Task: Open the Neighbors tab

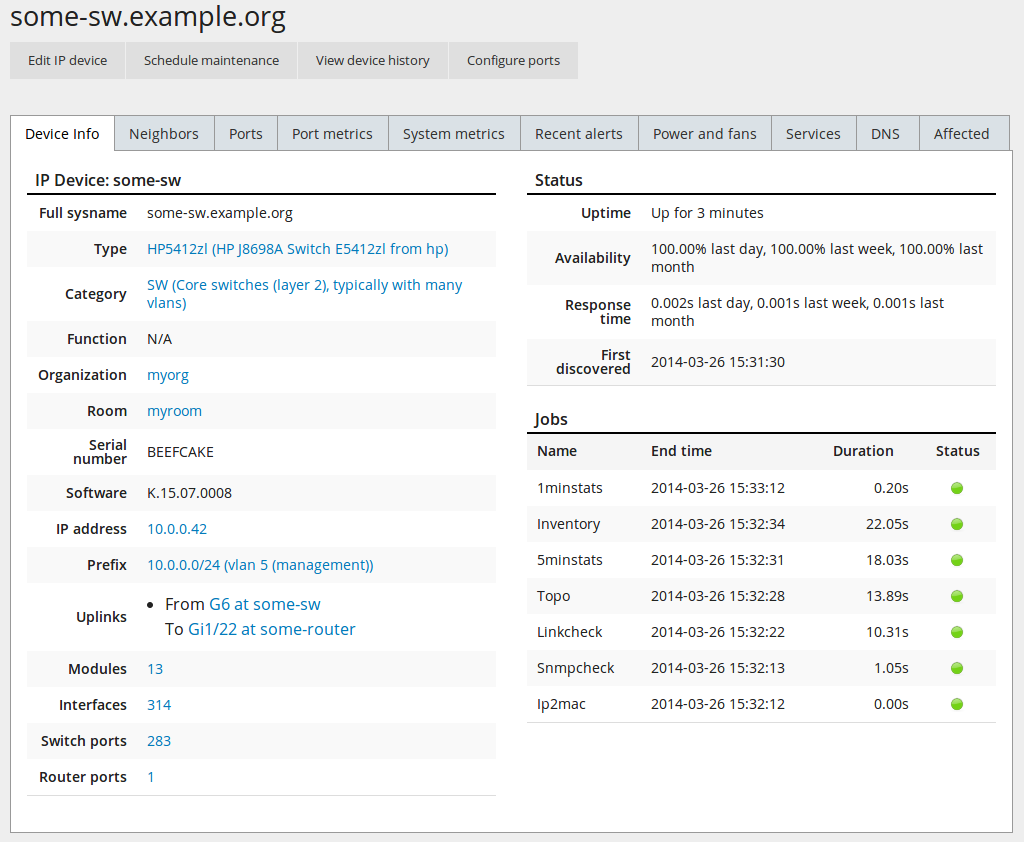Action: (x=164, y=134)
